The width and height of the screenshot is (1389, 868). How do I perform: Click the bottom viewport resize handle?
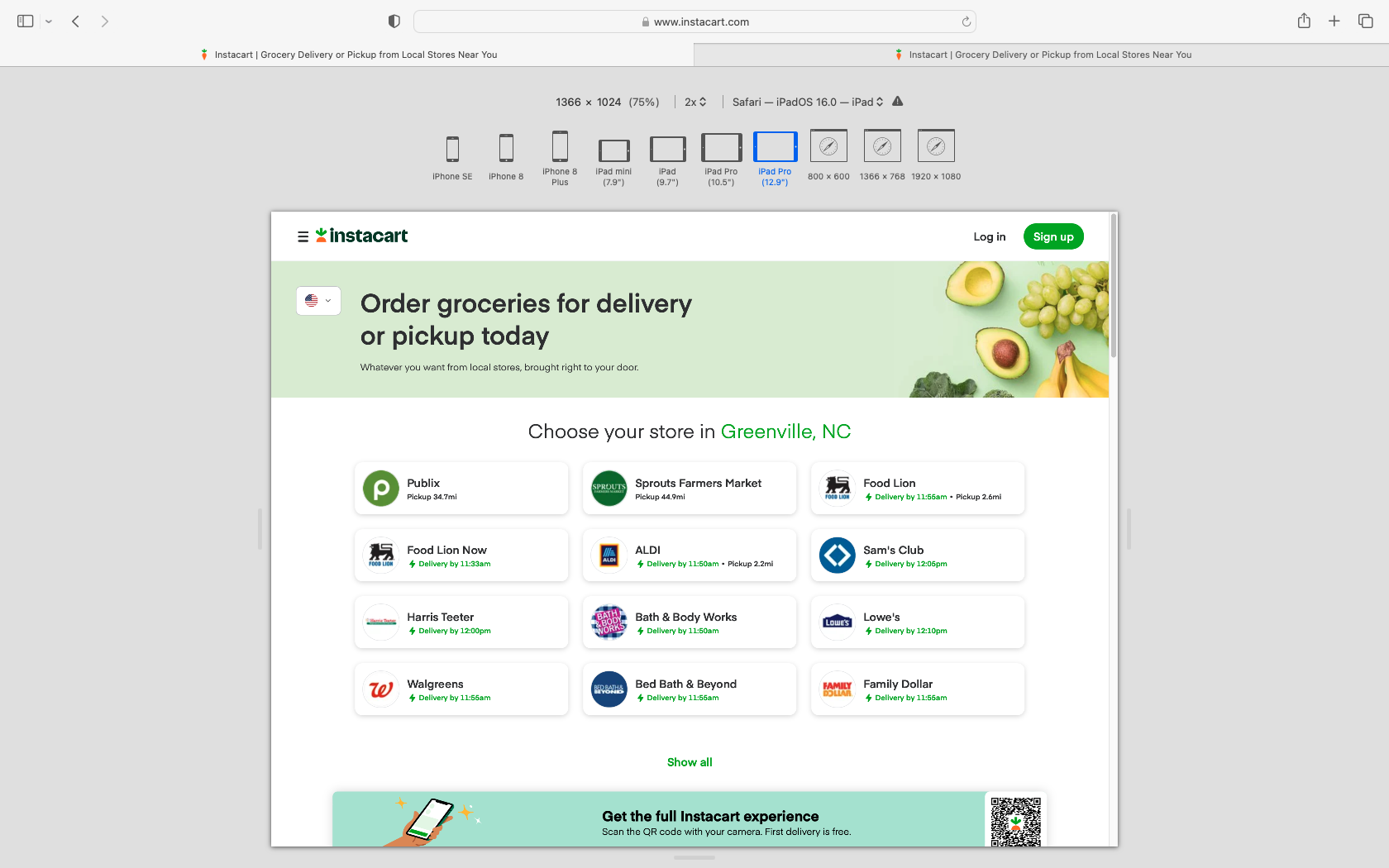point(694,858)
